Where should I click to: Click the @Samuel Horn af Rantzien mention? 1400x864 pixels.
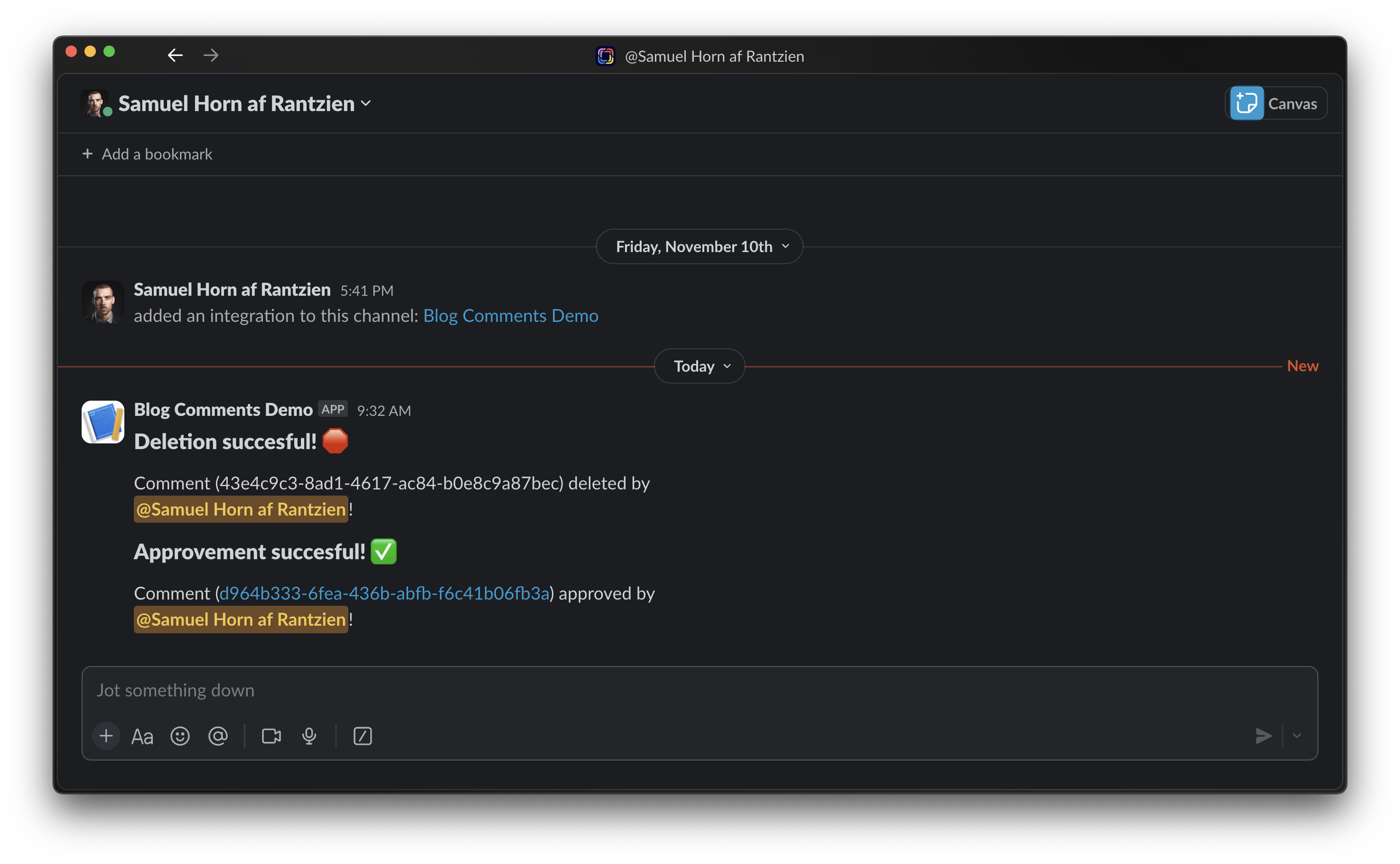click(241, 509)
